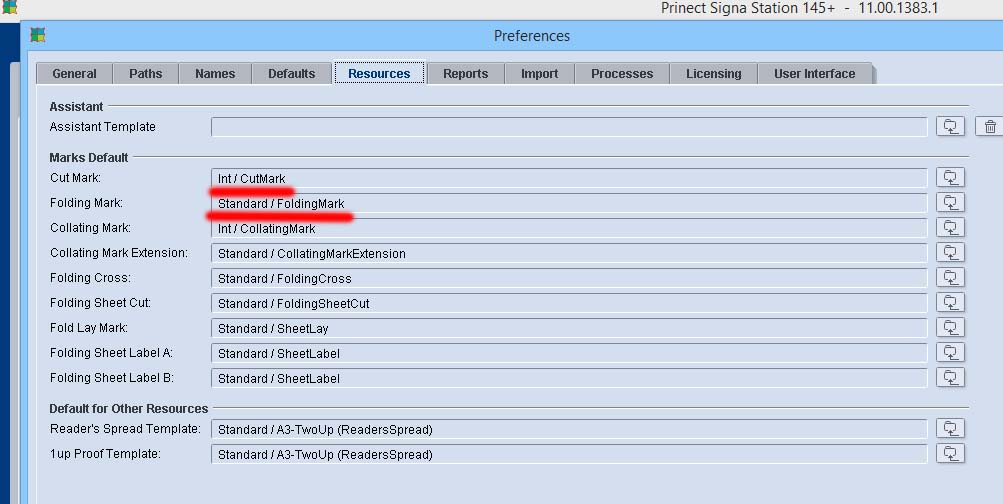Image resolution: width=1003 pixels, height=504 pixels.
Task: Click the Preferences dialog title bar
Action: (x=512, y=35)
